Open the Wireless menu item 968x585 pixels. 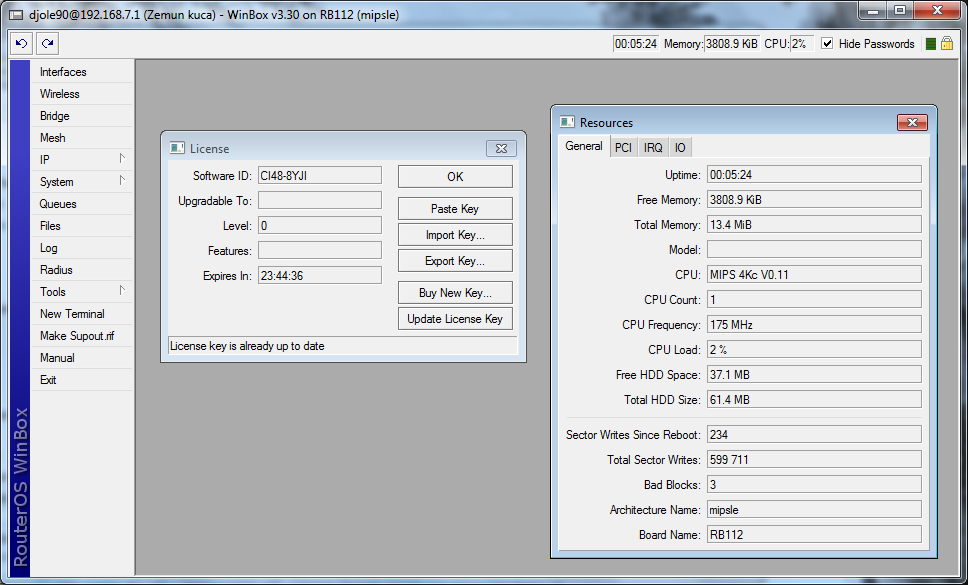click(x=82, y=94)
